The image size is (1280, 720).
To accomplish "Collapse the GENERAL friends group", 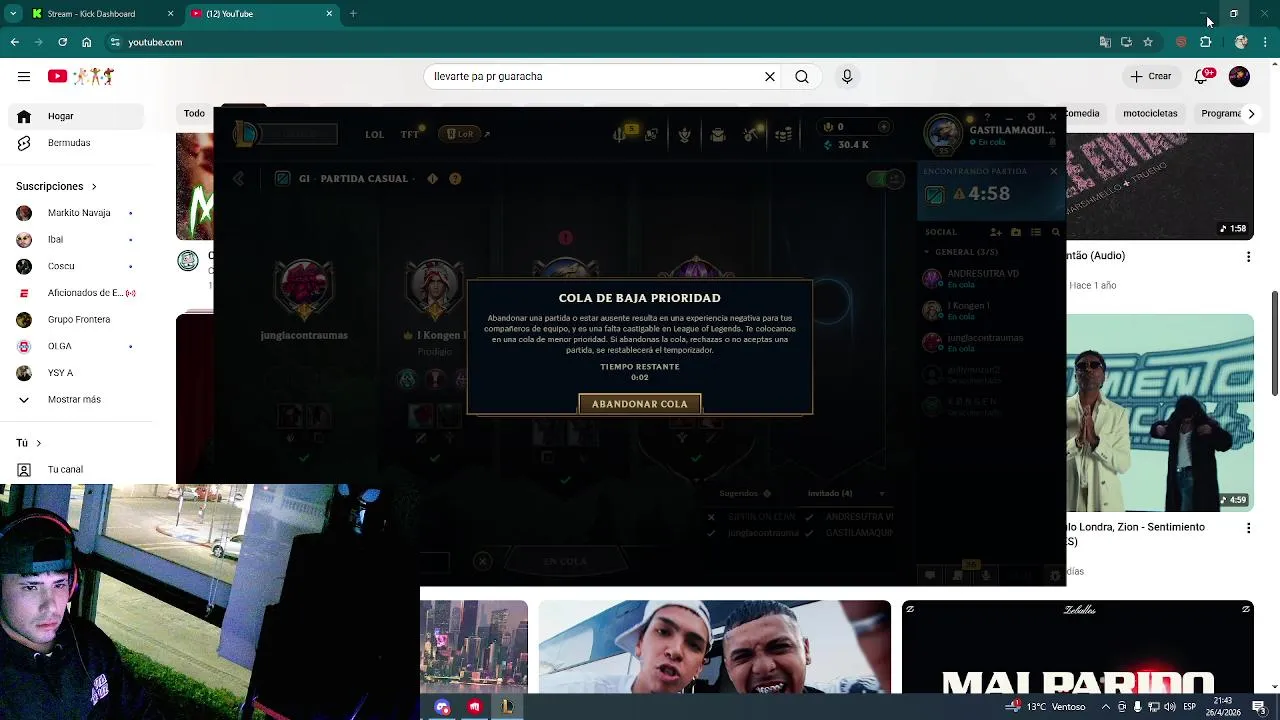I will 927,252.
